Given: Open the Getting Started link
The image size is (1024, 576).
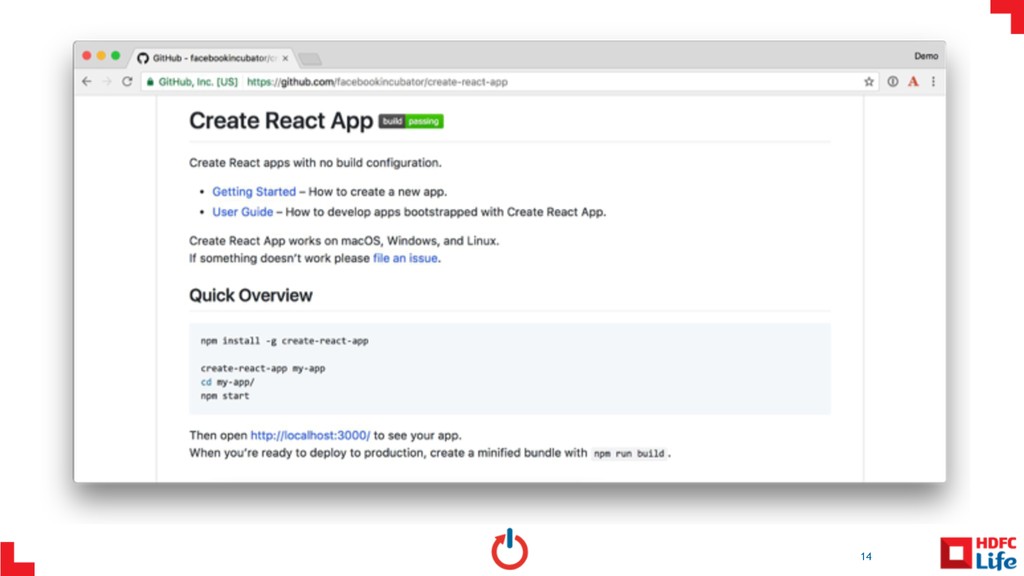Looking at the screenshot, I should click(x=254, y=191).
